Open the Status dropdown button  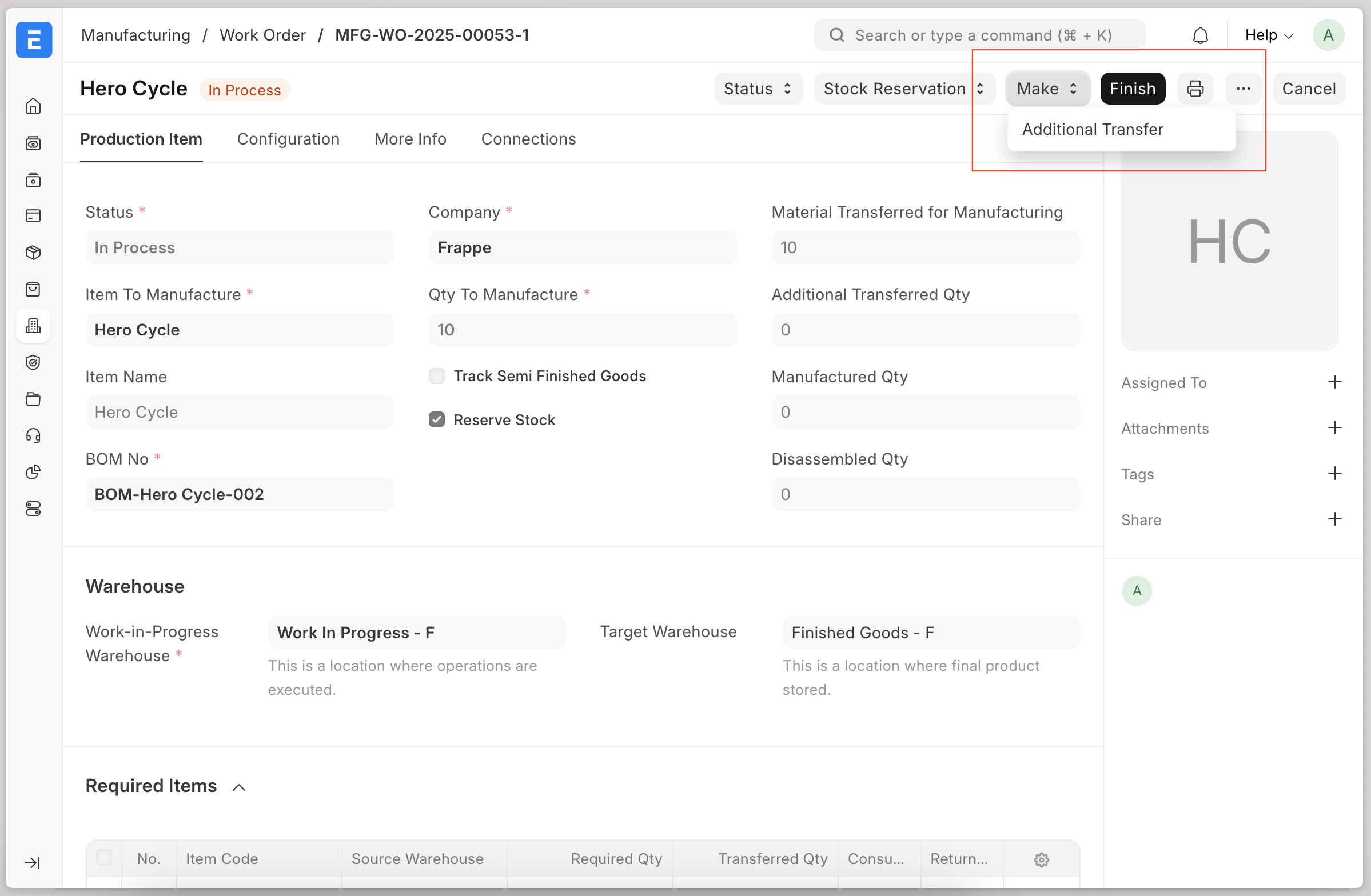point(758,89)
